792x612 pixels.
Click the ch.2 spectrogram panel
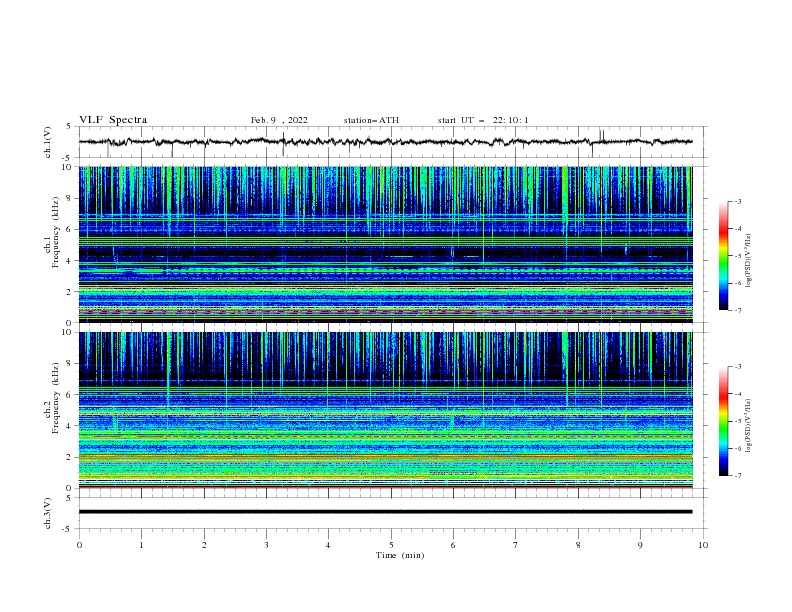385,410
